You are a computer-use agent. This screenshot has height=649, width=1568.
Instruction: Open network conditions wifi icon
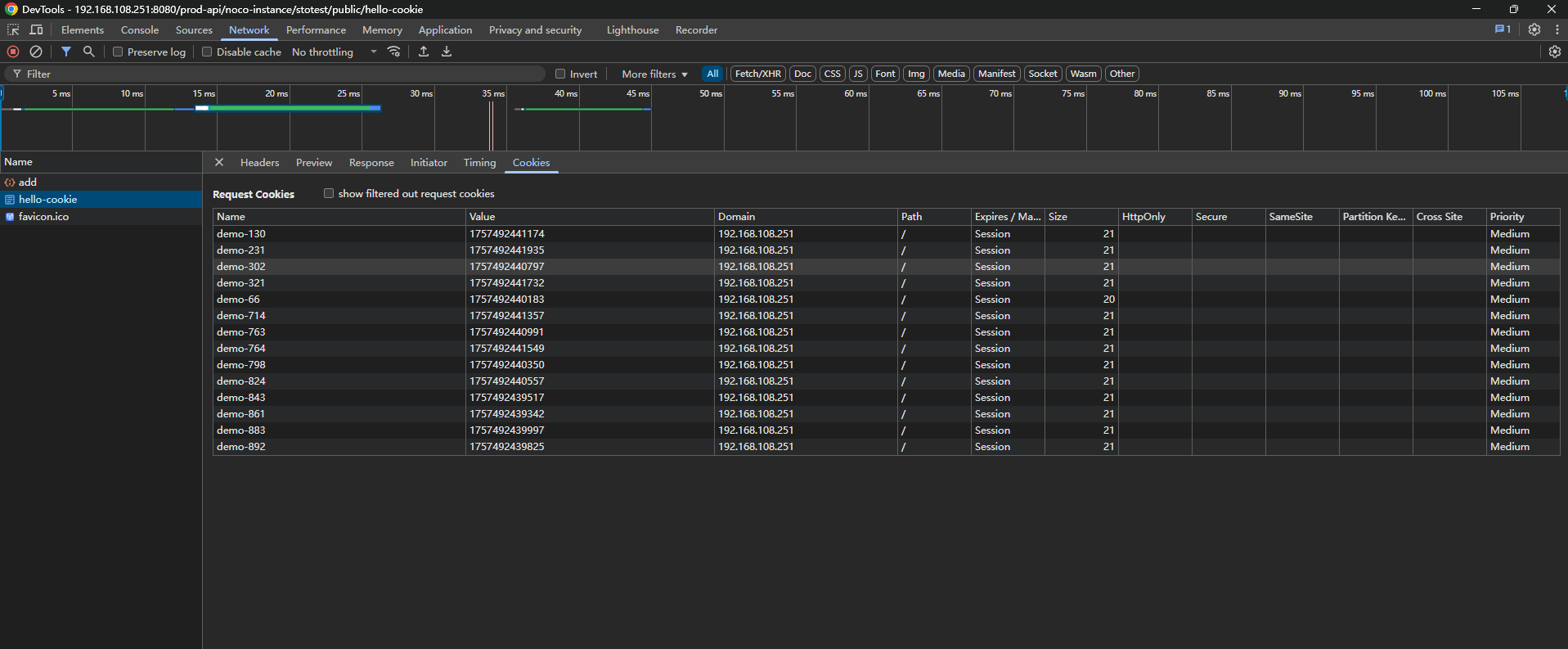pyautogui.click(x=394, y=52)
